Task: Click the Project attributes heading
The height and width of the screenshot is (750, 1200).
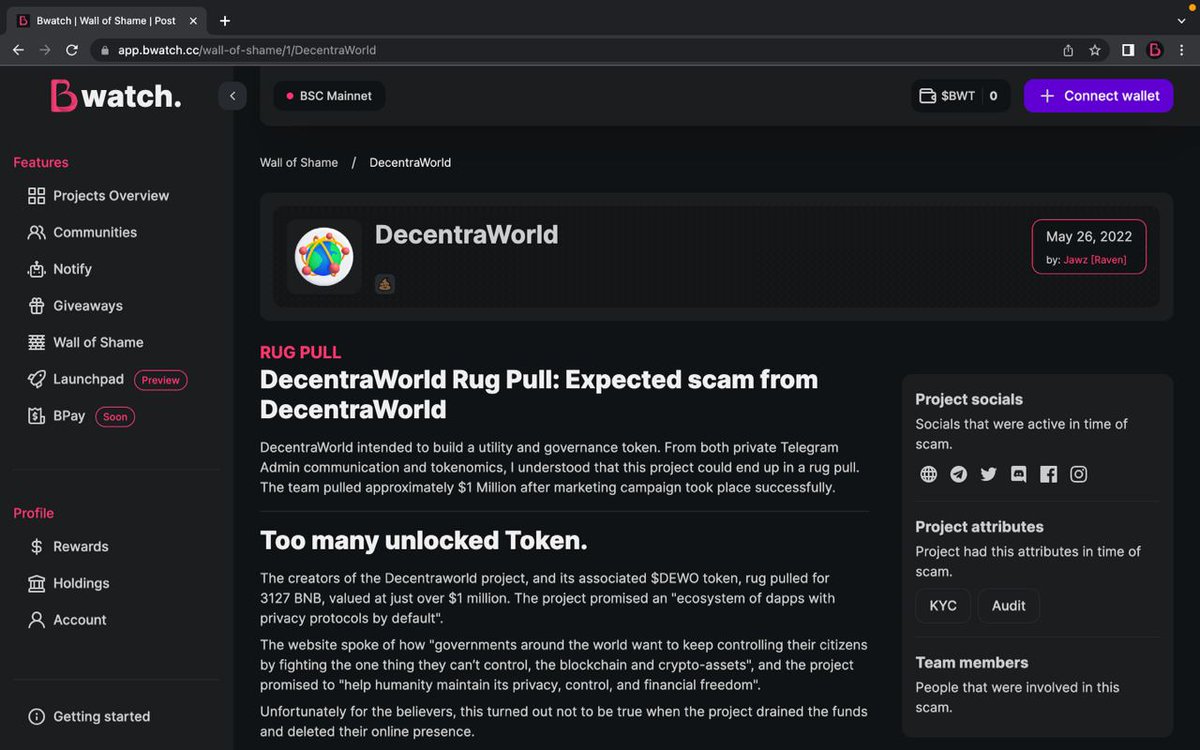Action: pos(979,527)
